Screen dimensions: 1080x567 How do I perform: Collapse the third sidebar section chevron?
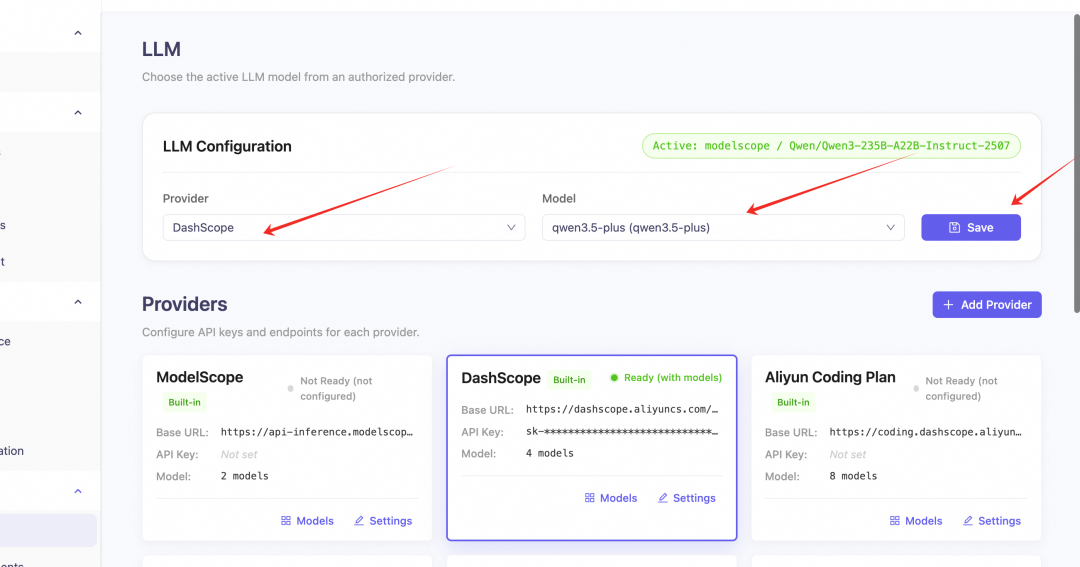78,302
